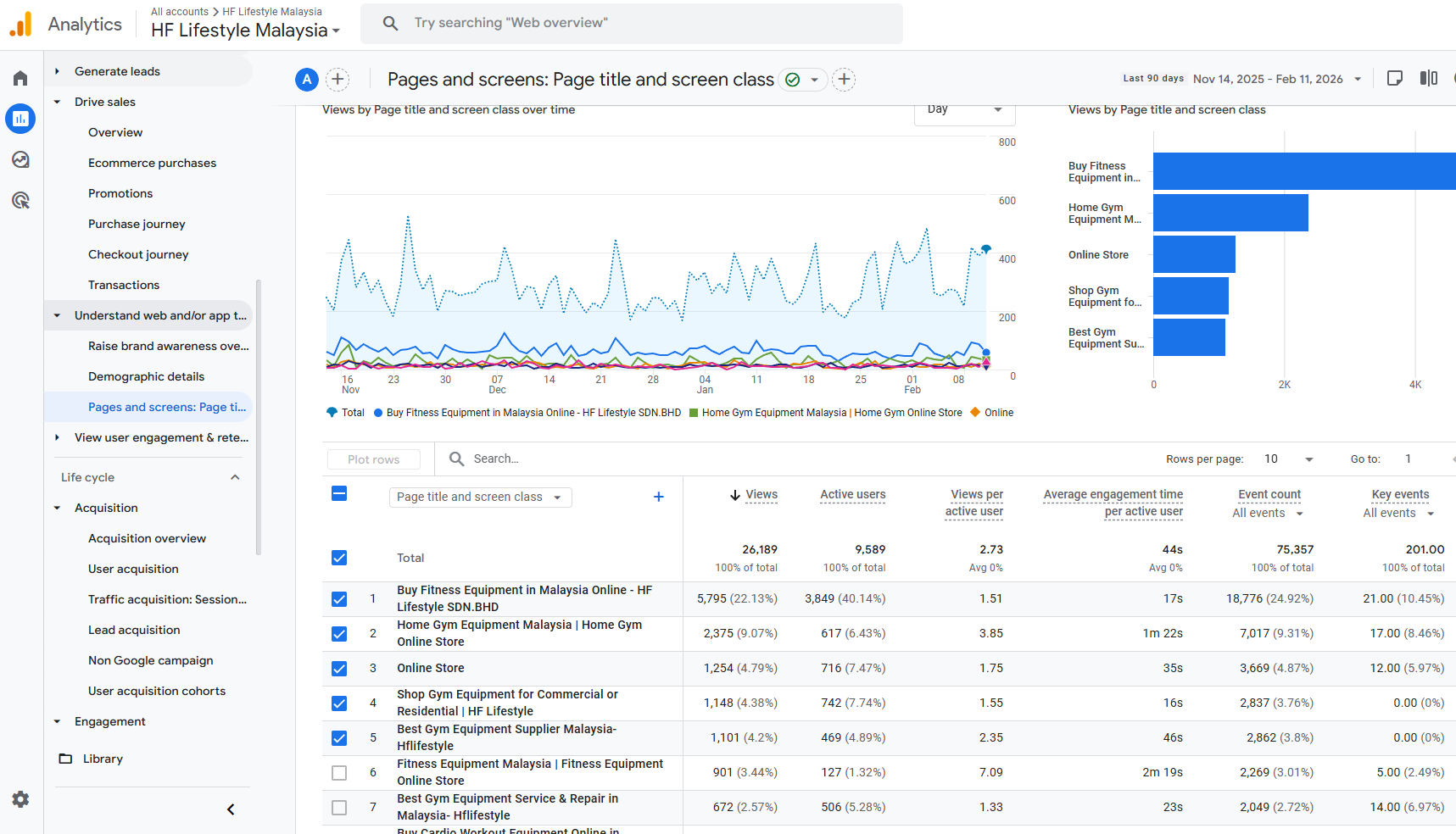Uncheck the Total row checkbox
Image resolution: width=1456 pixels, height=834 pixels.
click(339, 558)
